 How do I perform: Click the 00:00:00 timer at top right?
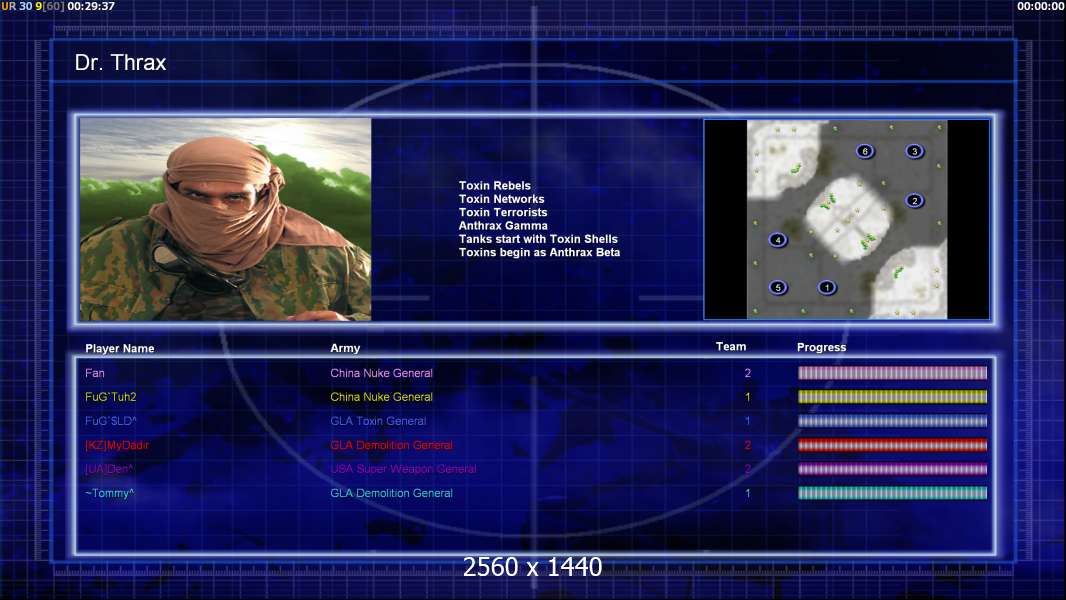click(1041, 6)
